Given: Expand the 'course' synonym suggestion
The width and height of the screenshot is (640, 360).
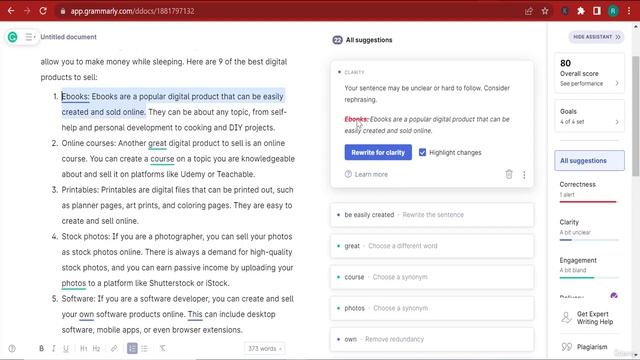Looking at the screenshot, I should point(432,277).
